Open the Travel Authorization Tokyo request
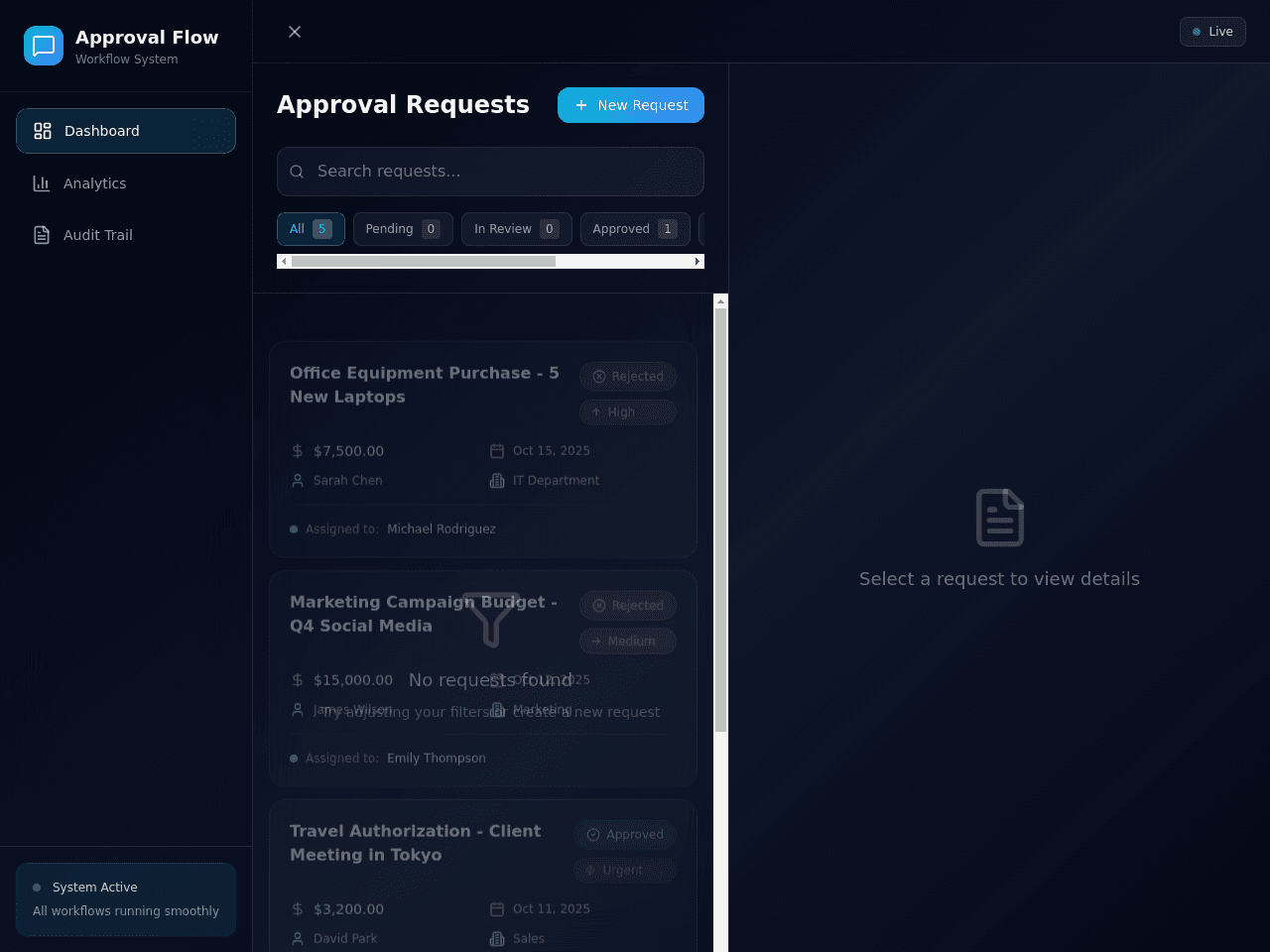The width and height of the screenshot is (1270, 952). (483, 876)
